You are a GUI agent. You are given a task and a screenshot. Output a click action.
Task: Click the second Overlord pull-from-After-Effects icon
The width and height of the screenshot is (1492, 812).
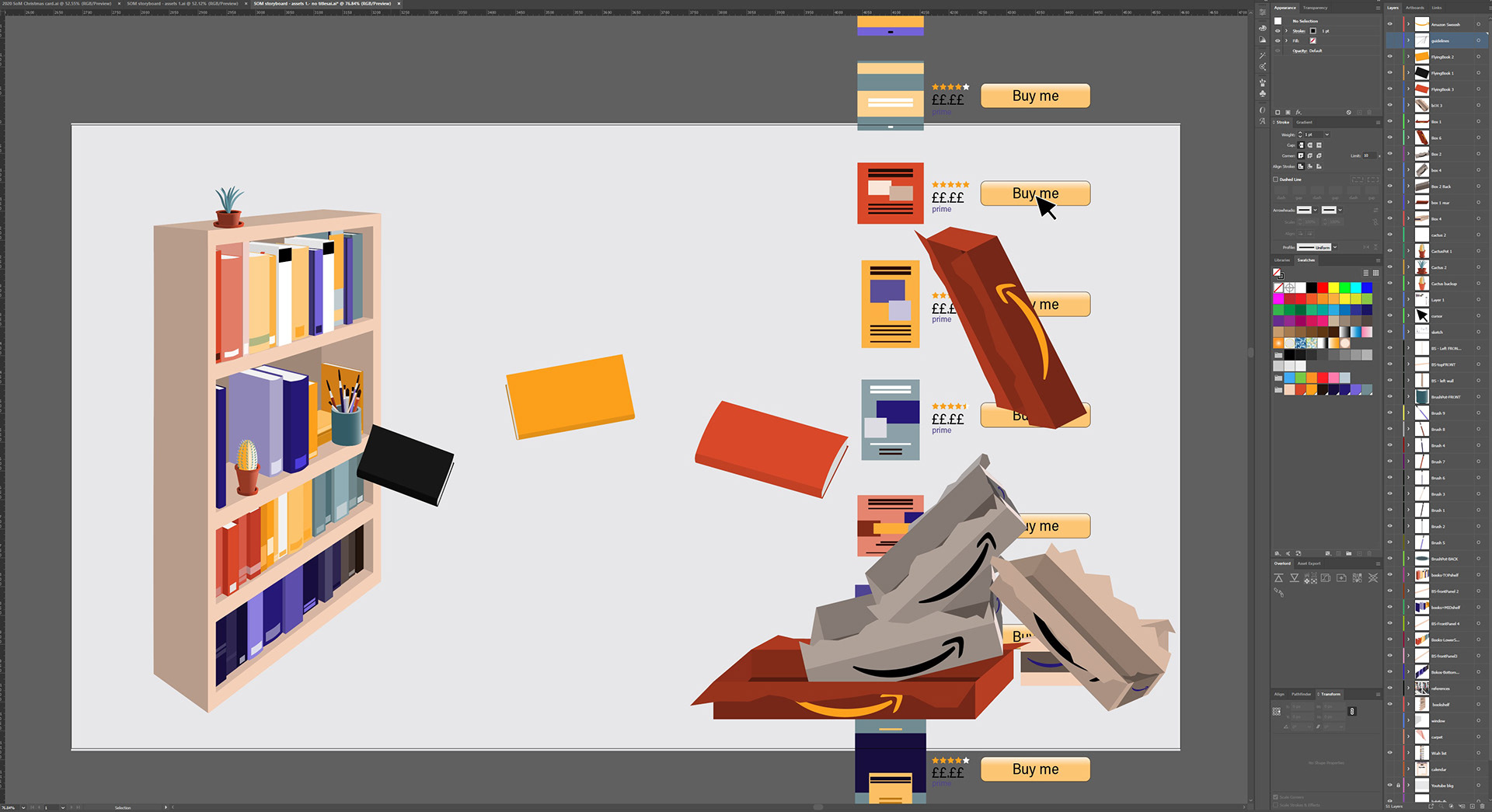[x=1295, y=577]
